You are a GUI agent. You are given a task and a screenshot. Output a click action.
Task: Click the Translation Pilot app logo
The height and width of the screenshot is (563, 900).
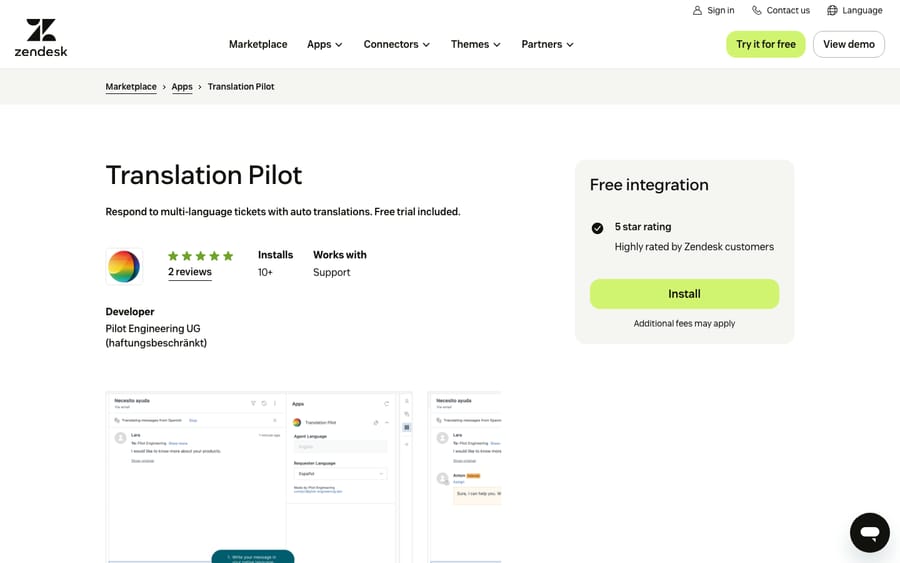click(x=124, y=266)
